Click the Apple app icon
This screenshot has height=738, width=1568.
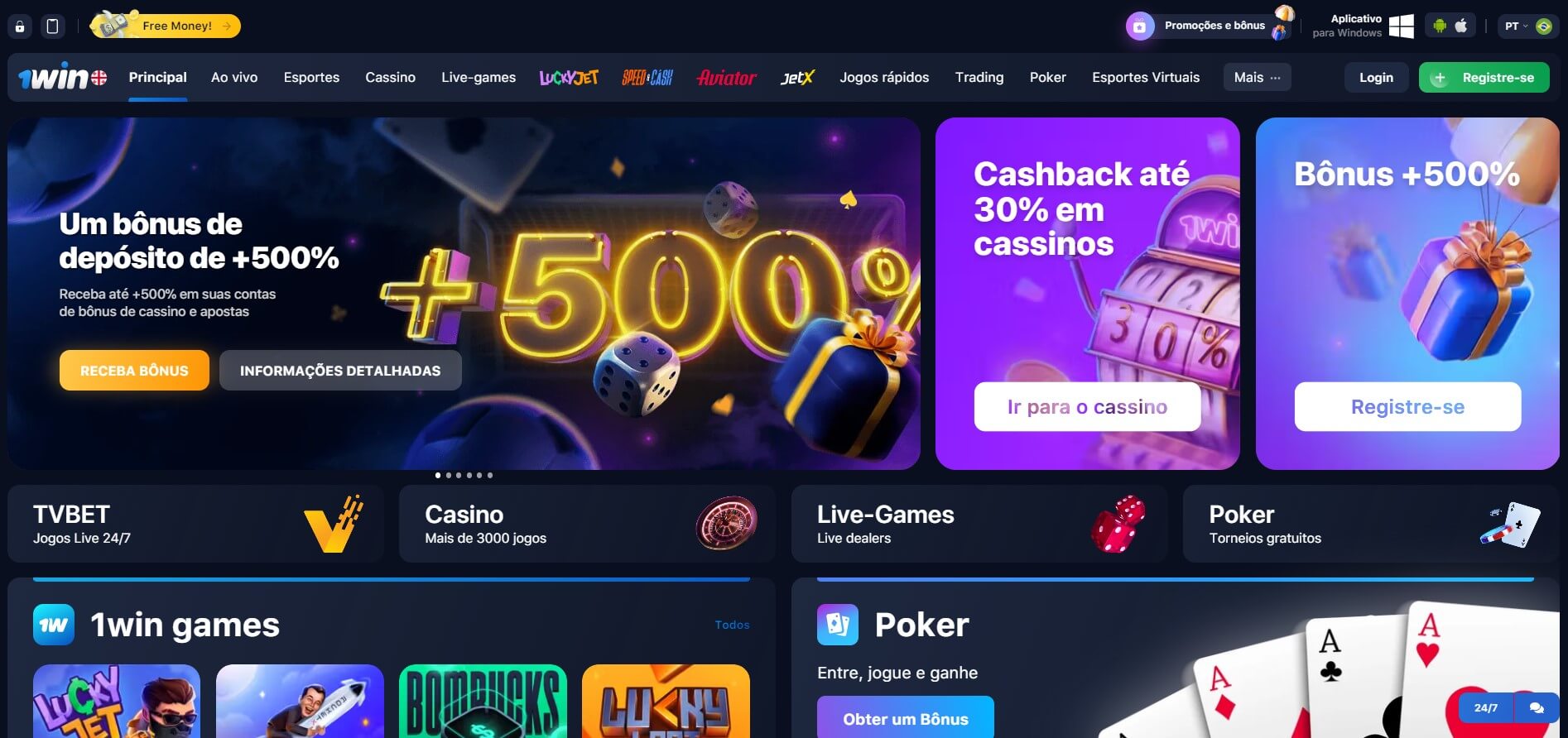pyautogui.click(x=1462, y=26)
